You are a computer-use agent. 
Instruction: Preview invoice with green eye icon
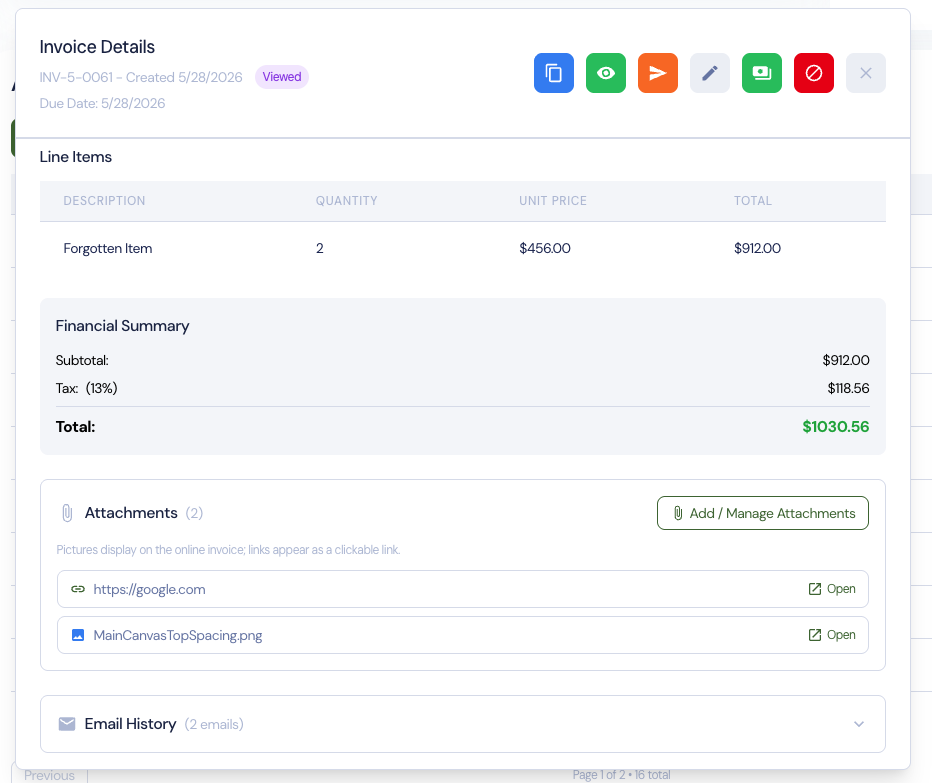pos(606,73)
